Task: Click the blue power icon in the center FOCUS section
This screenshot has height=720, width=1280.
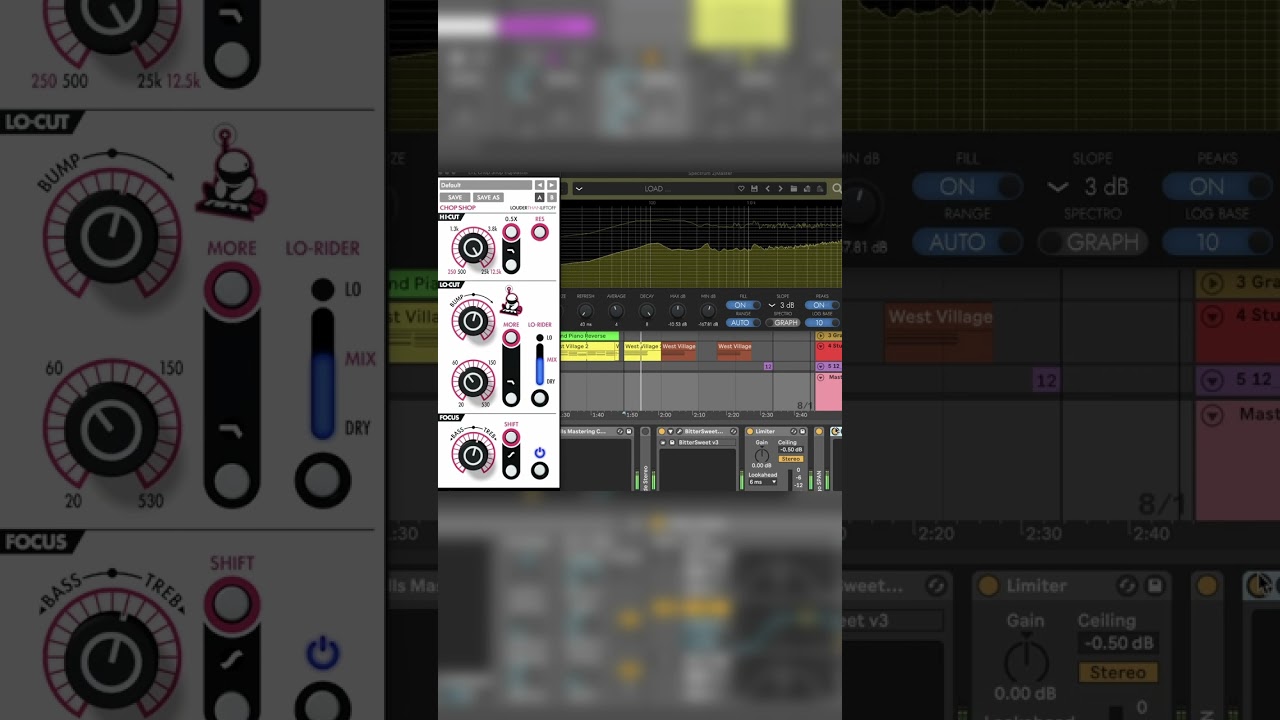Action: click(540, 453)
